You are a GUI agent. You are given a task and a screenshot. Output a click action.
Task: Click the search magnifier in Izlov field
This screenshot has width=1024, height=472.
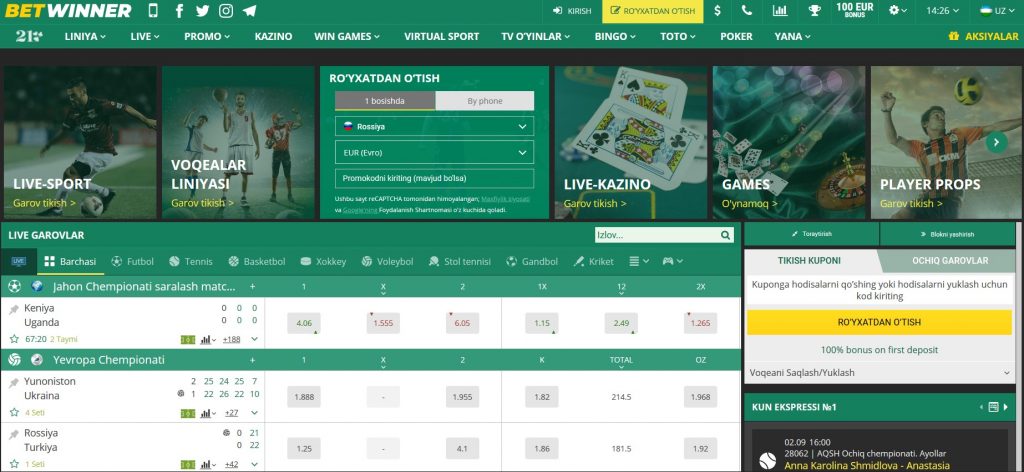click(x=726, y=235)
